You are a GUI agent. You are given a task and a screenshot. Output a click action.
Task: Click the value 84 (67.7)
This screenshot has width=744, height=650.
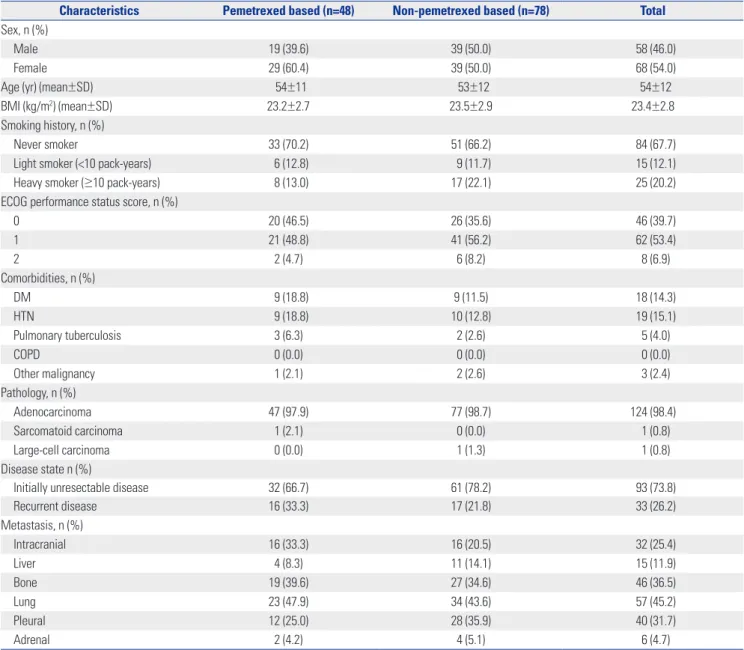(x=656, y=144)
